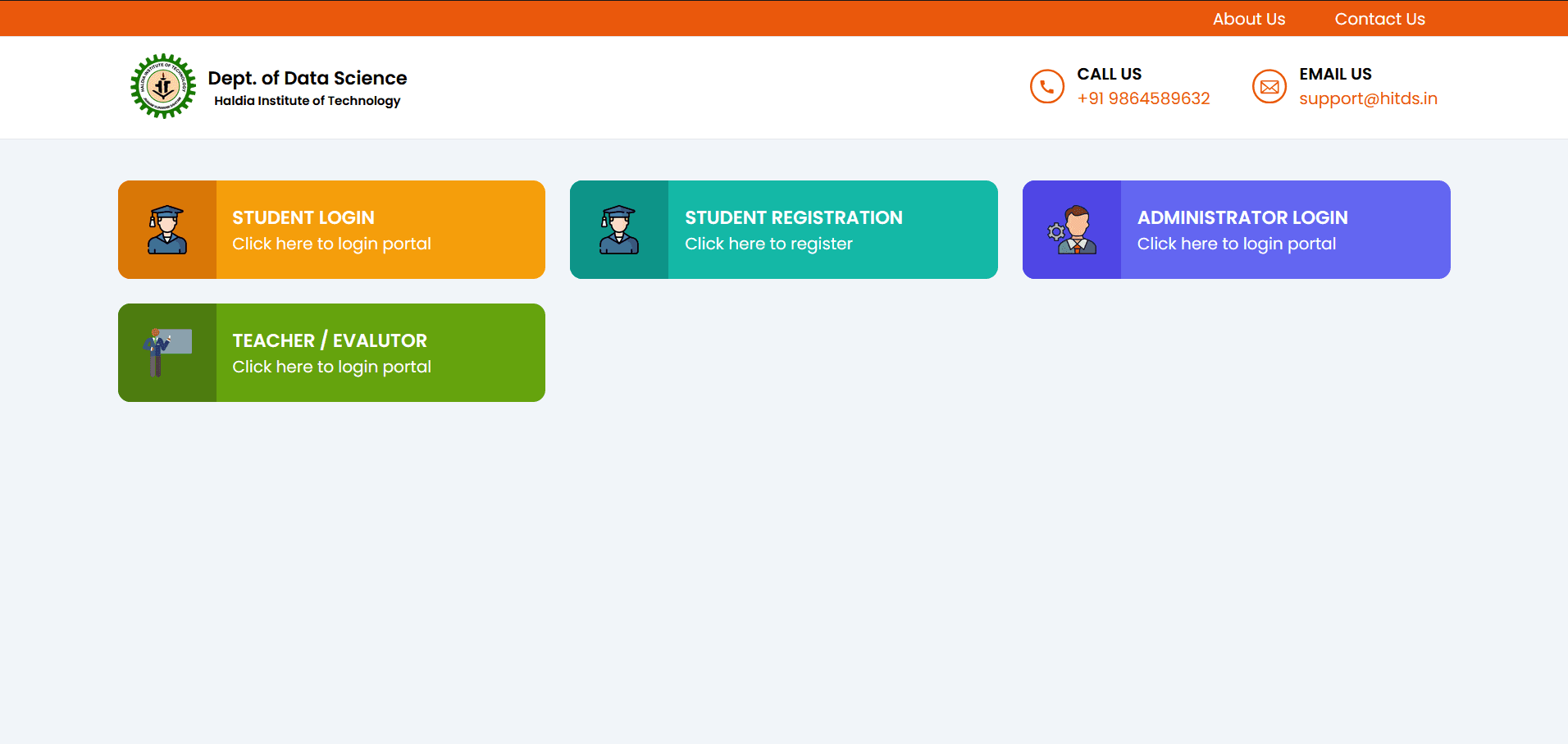Click 'Click here to login portal' under Student Login
Image resolution: width=1568 pixels, height=744 pixels.
pyautogui.click(x=331, y=244)
